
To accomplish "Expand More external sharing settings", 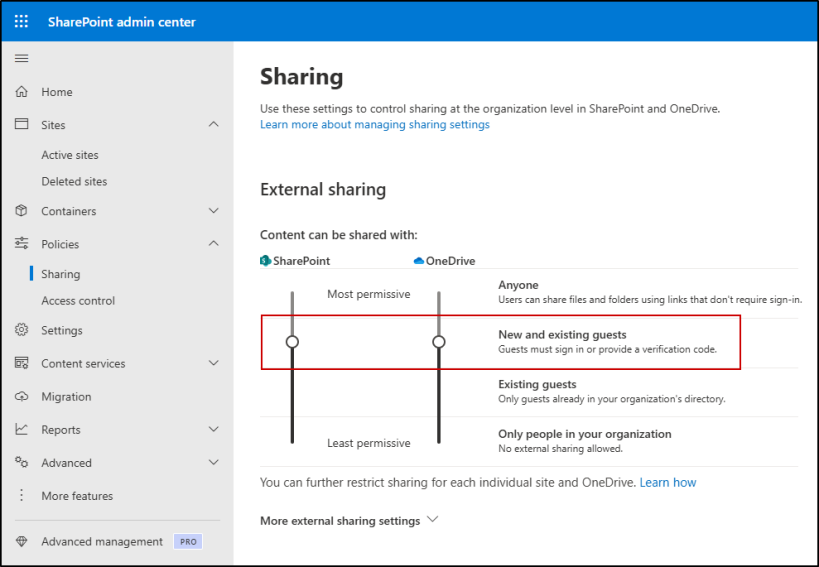I will point(349,521).
